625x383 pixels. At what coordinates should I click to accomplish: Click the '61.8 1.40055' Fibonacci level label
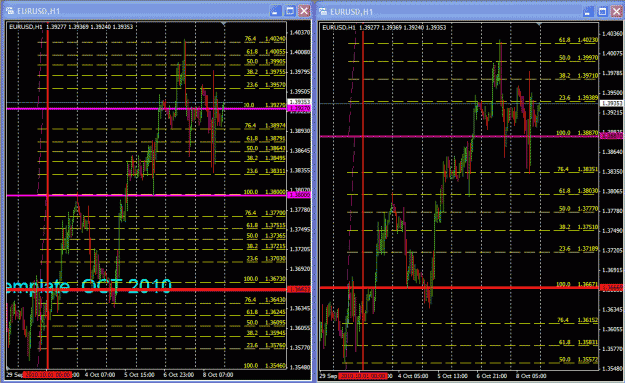265,52
